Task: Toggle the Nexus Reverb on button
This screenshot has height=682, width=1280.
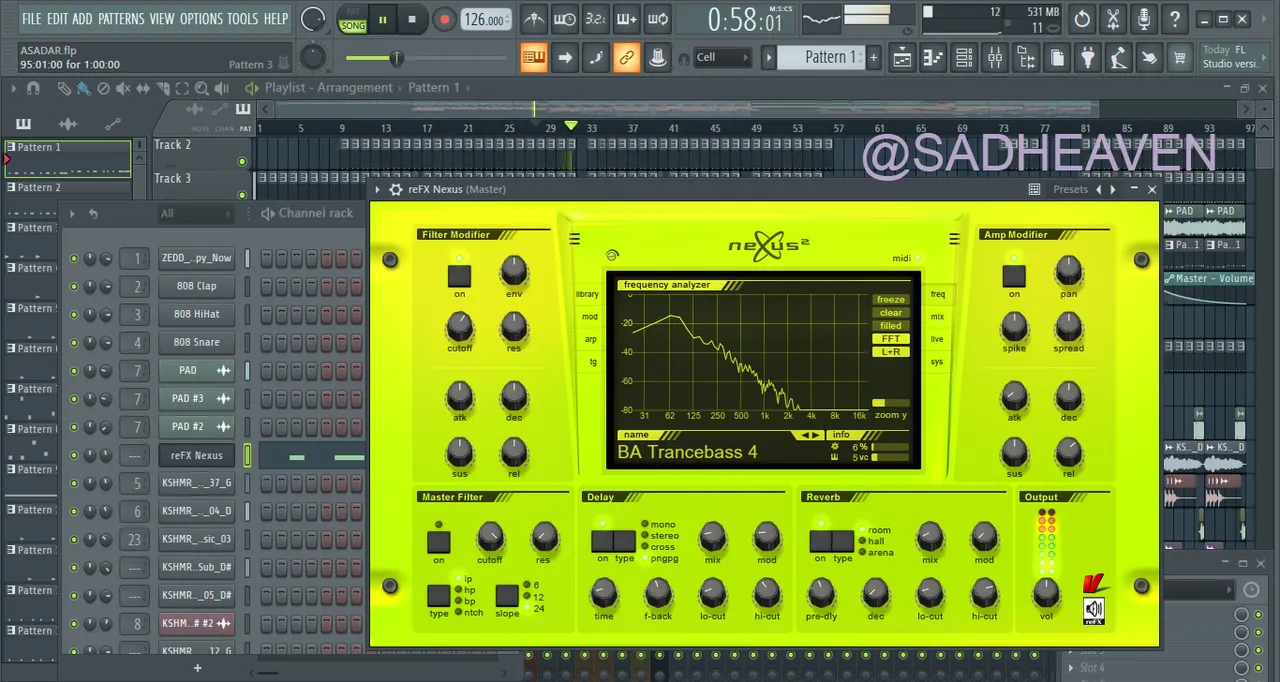Action: point(820,541)
